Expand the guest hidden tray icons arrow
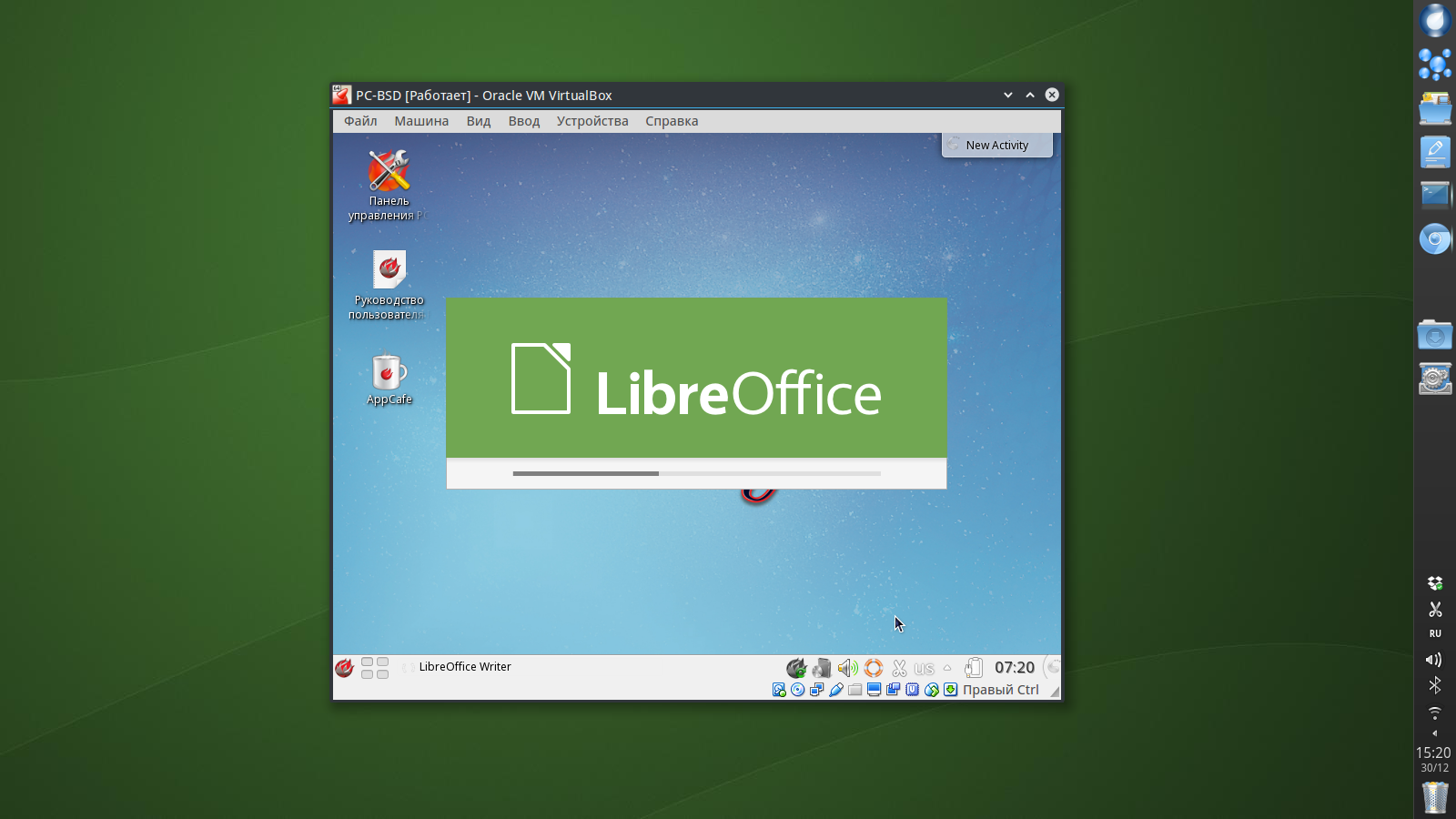 click(947, 668)
